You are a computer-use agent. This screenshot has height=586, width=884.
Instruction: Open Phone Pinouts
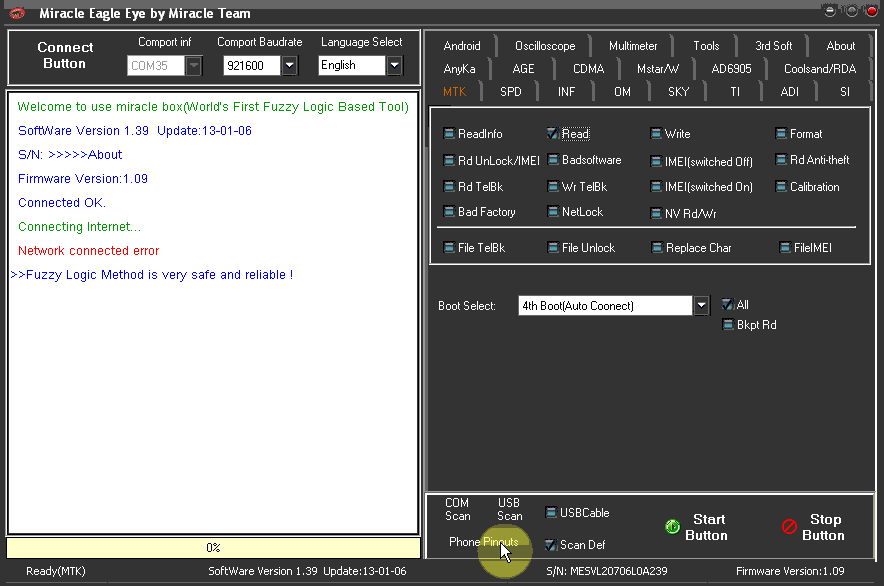[x=483, y=542]
